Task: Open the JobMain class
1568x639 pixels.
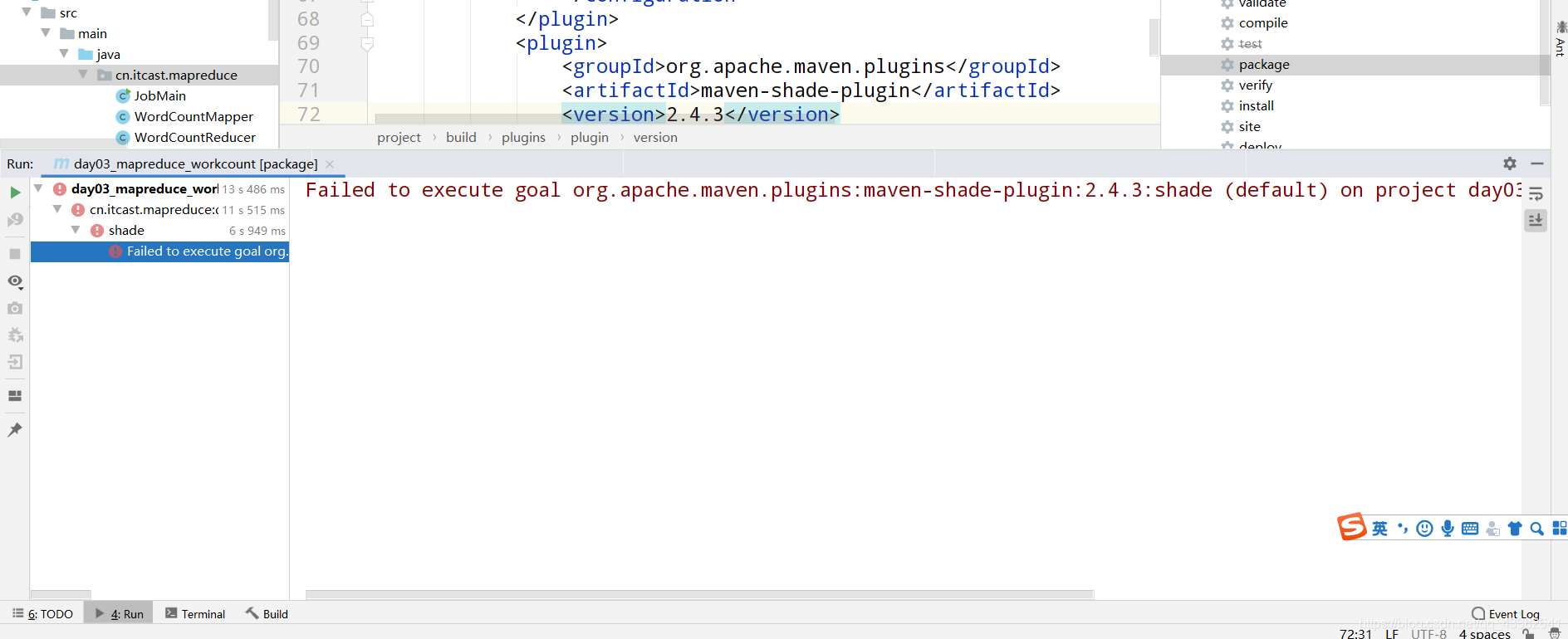Action: coord(160,95)
